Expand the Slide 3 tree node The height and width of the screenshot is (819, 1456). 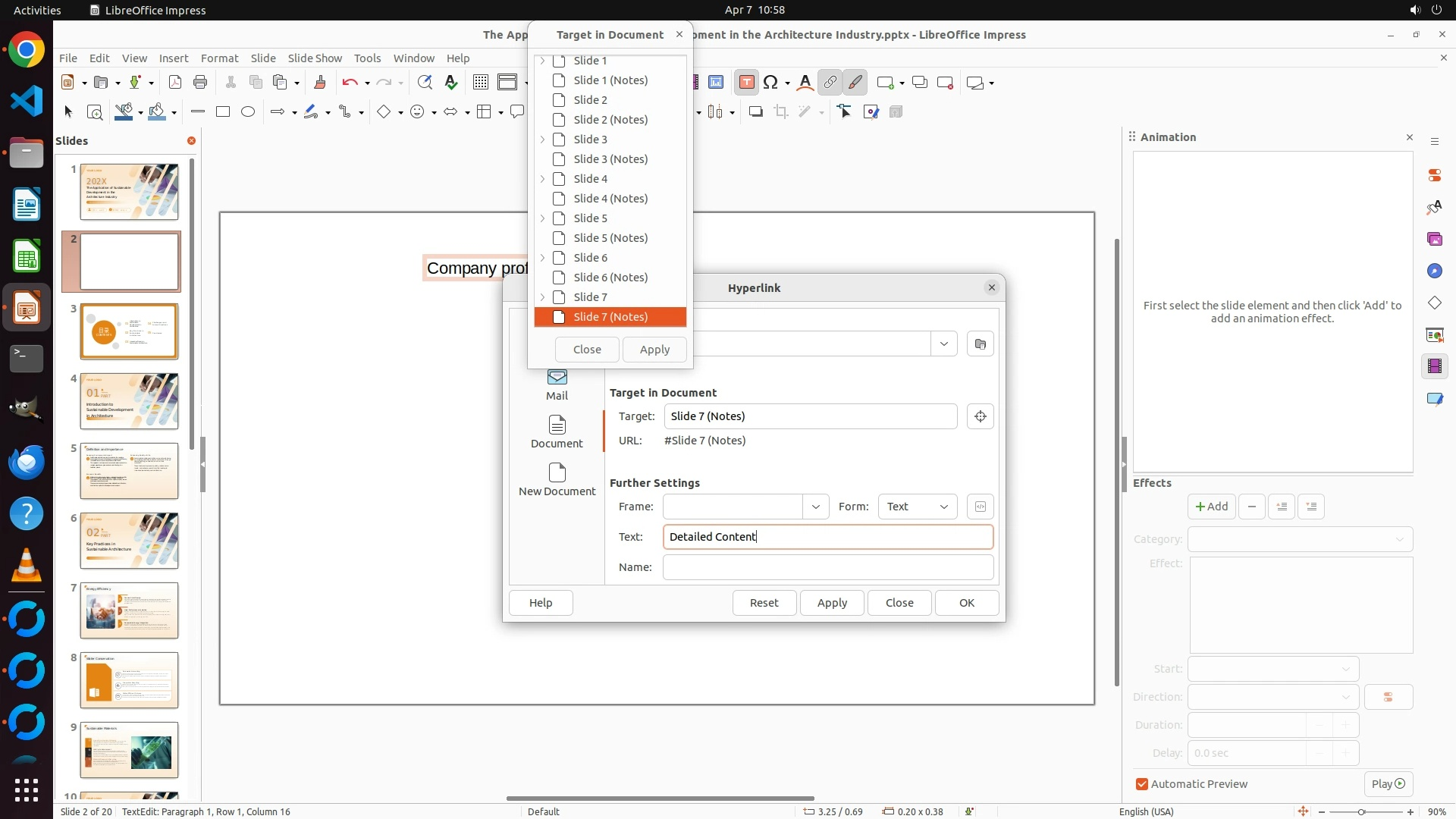point(542,140)
